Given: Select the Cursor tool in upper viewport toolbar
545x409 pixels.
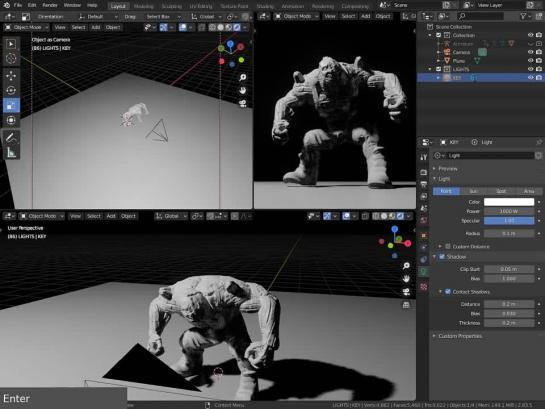Looking at the screenshot, I should (x=11, y=58).
